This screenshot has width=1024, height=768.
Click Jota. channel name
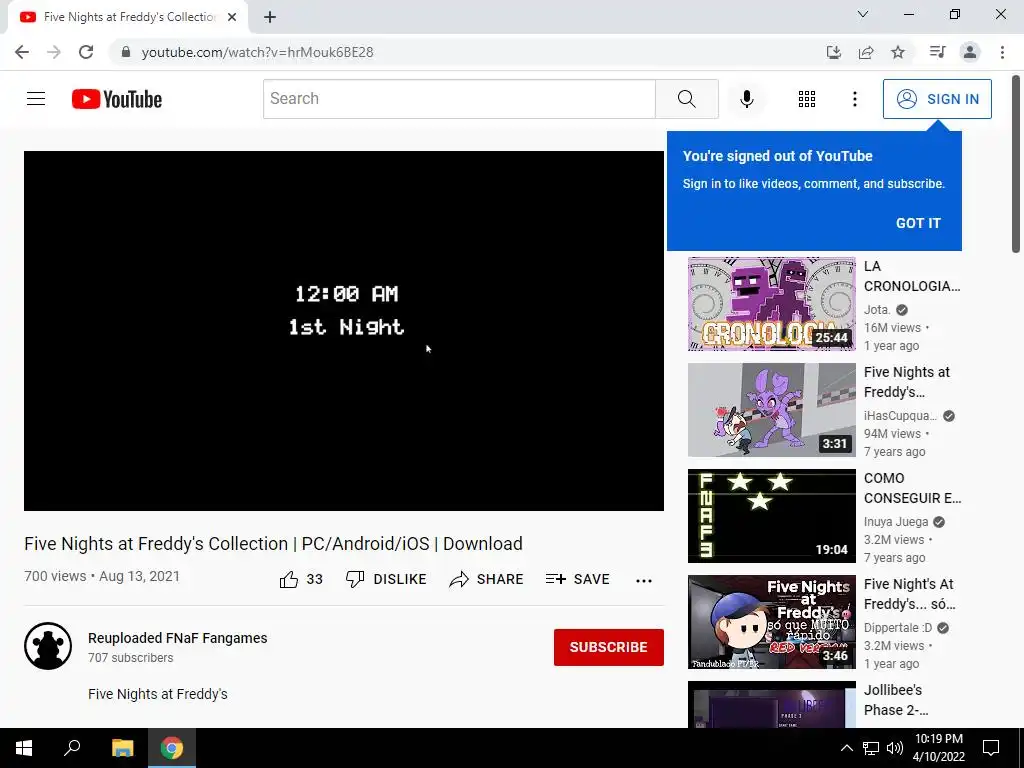tap(877, 310)
